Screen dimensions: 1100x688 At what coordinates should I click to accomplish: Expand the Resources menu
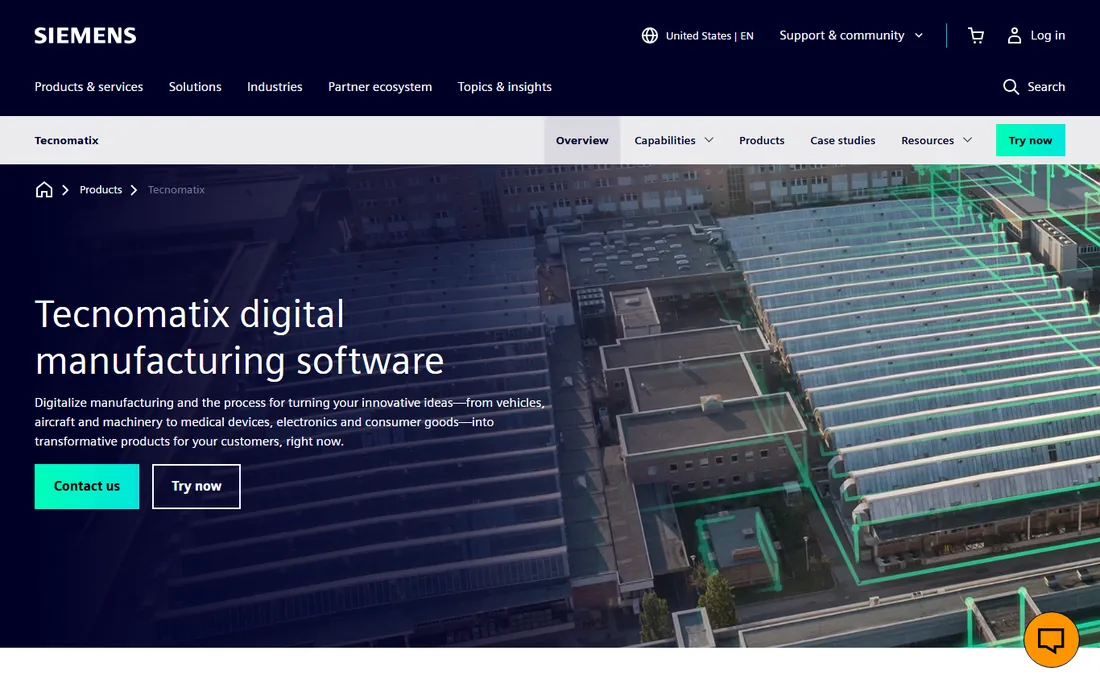tap(937, 140)
